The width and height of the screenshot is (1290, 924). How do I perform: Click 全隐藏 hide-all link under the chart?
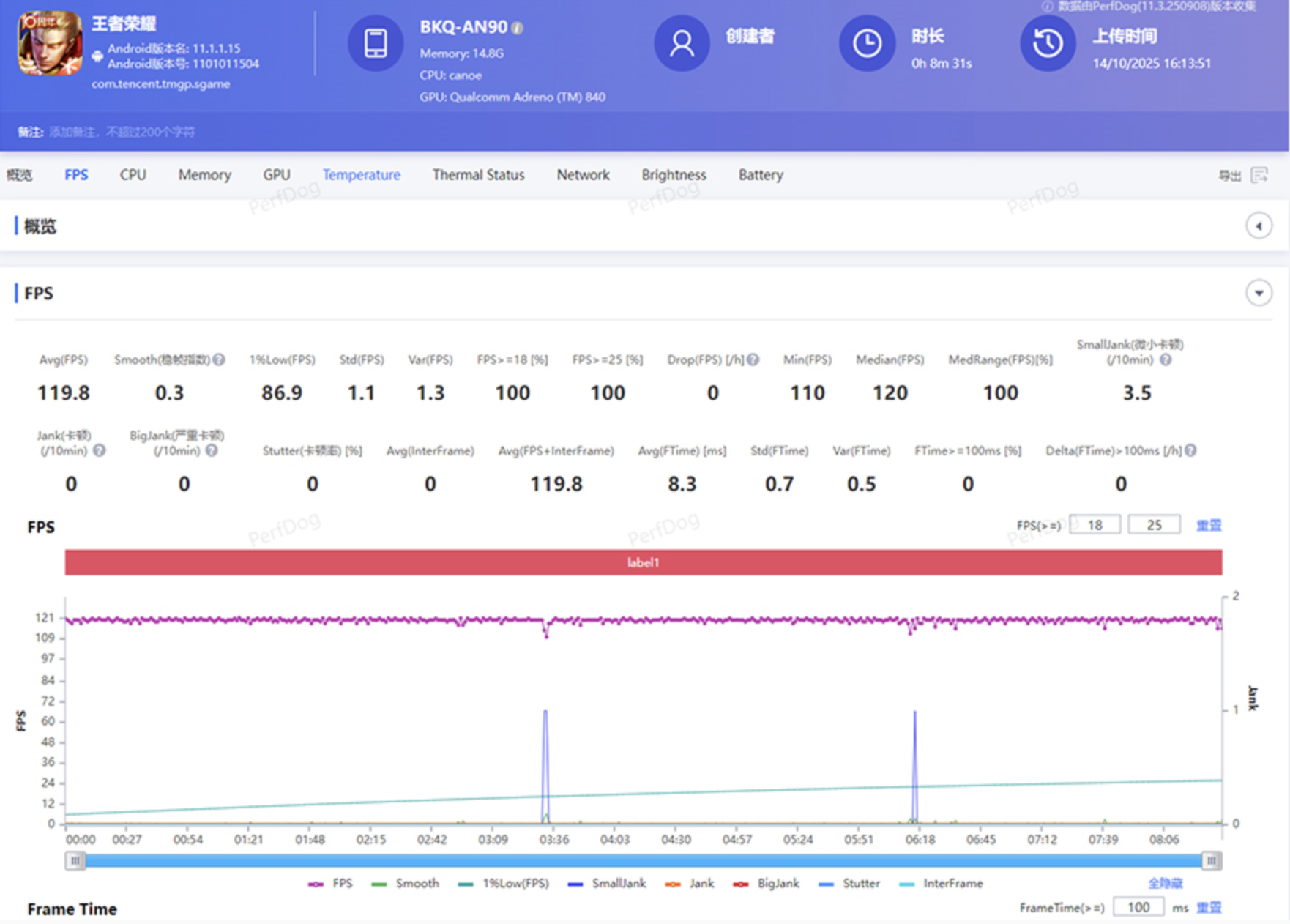click(x=1166, y=884)
